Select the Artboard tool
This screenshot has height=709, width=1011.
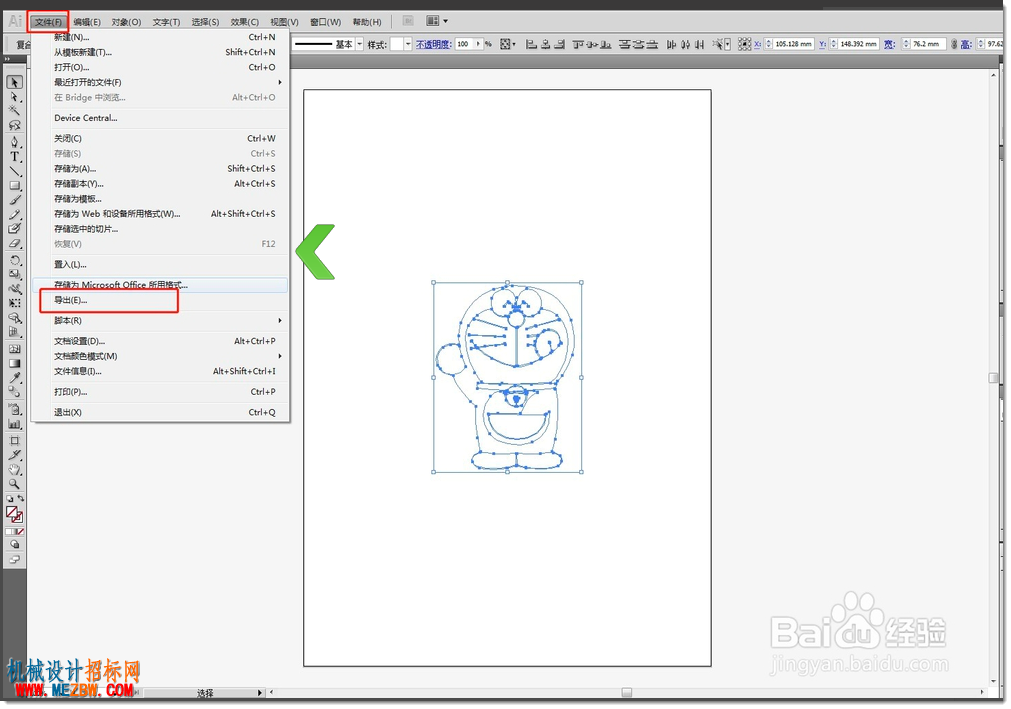tap(14, 441)
